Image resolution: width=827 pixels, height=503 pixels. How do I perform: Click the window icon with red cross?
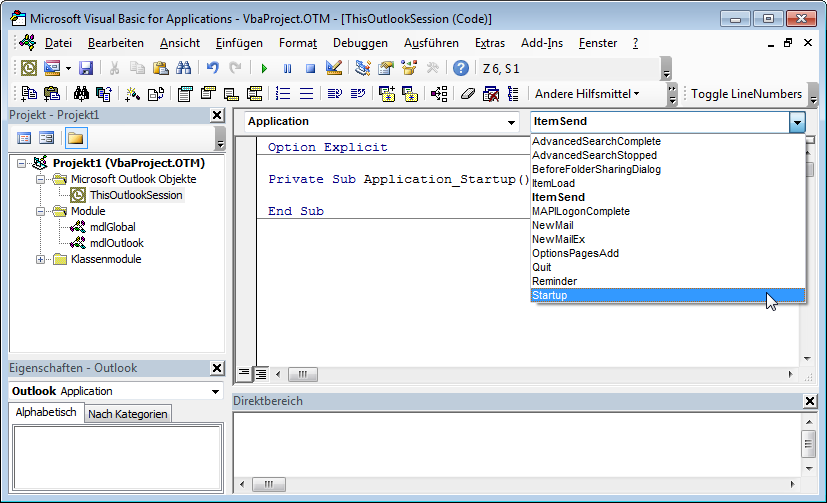pos(491,94)
